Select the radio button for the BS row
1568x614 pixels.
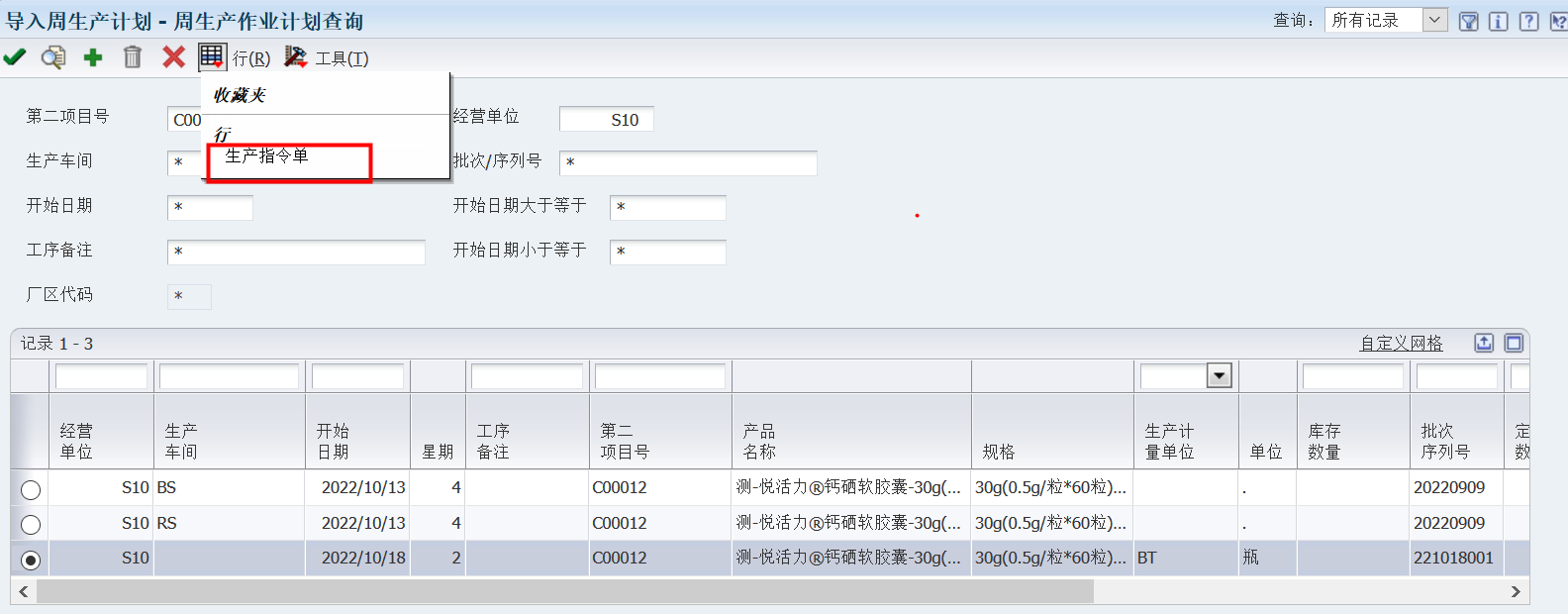pyautogui.click(x=31, y=489)
